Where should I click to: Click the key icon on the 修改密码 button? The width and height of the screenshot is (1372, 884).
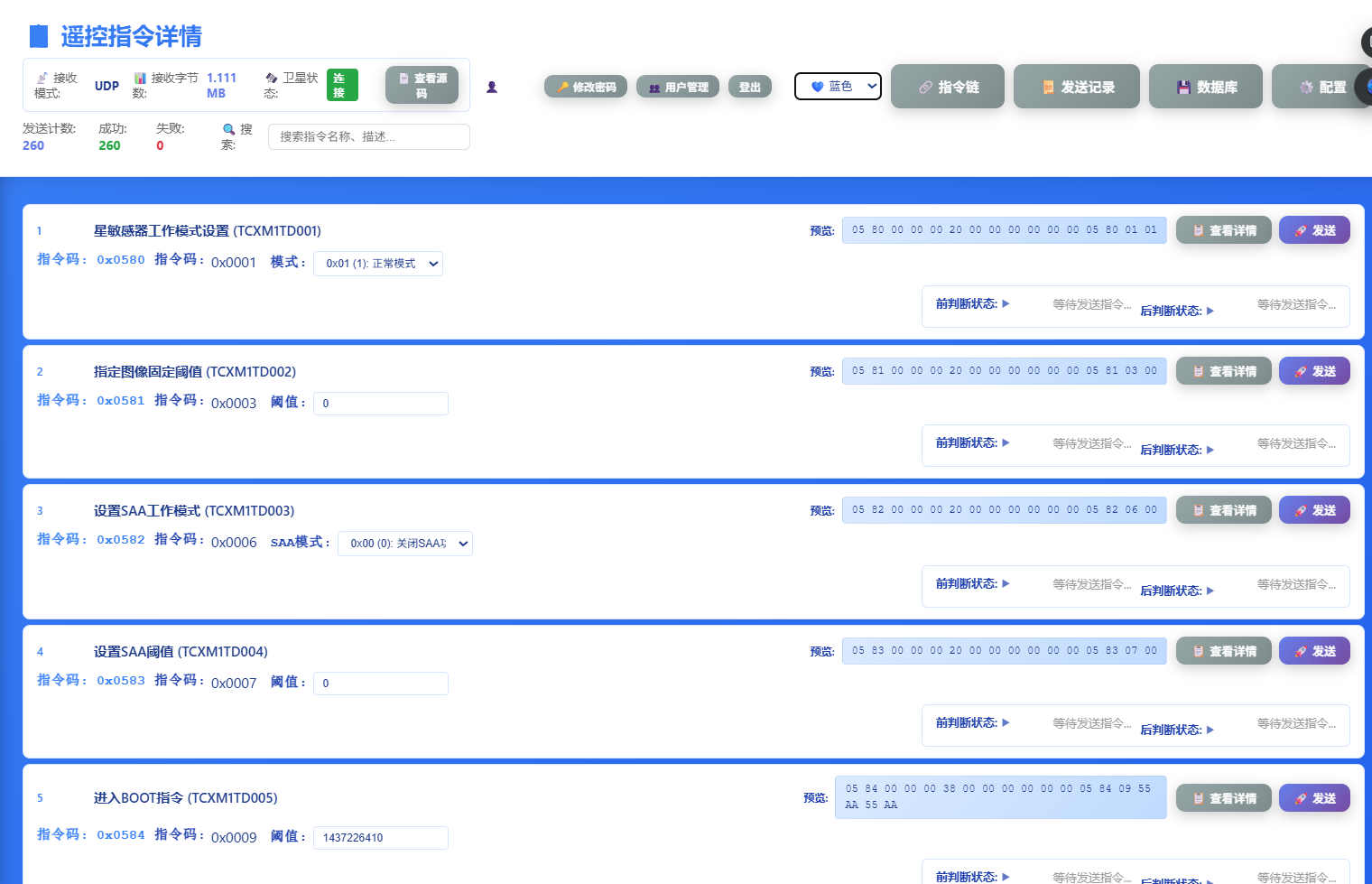561,86
